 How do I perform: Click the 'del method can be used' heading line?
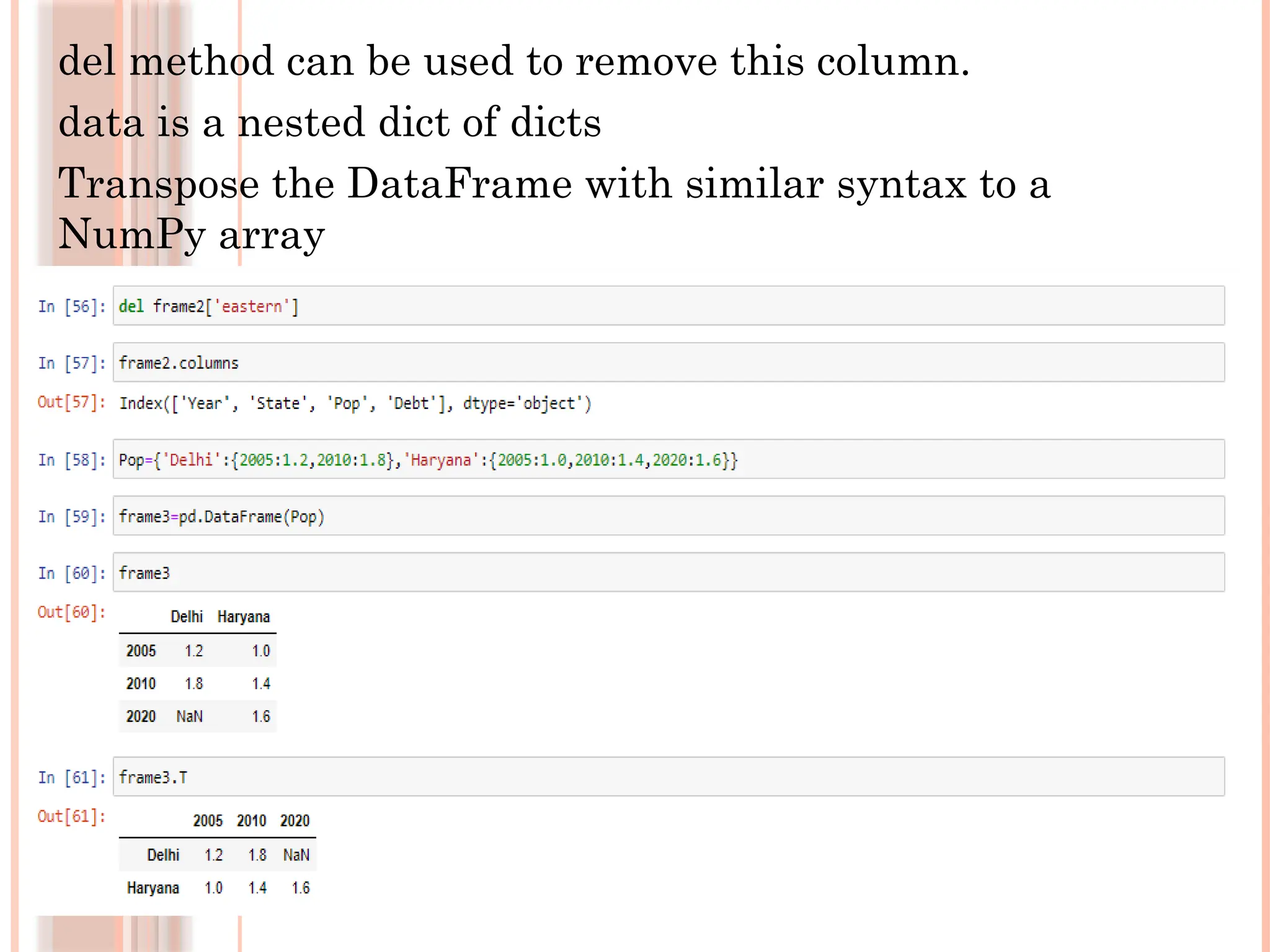pyautogui.click(x=514, y=61)
